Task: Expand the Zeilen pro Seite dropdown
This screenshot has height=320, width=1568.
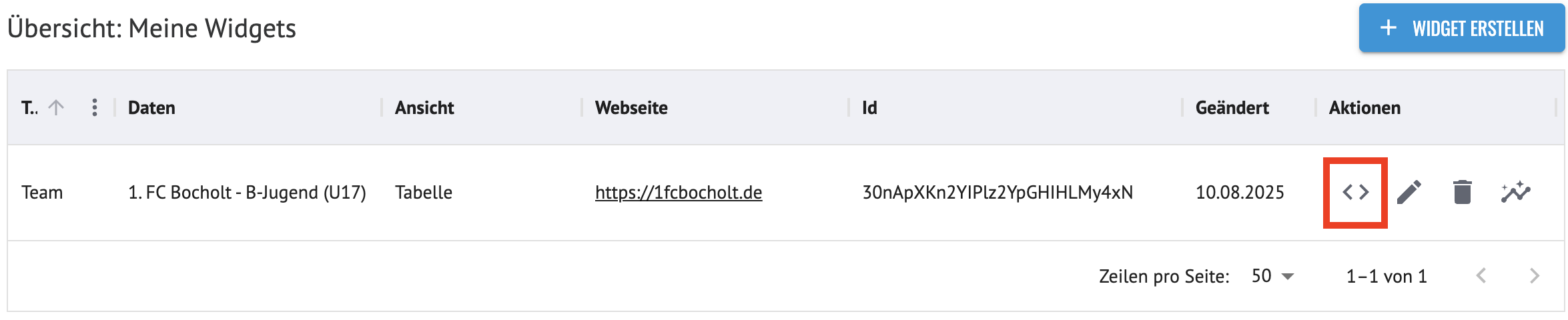Action: point(1273,276)
